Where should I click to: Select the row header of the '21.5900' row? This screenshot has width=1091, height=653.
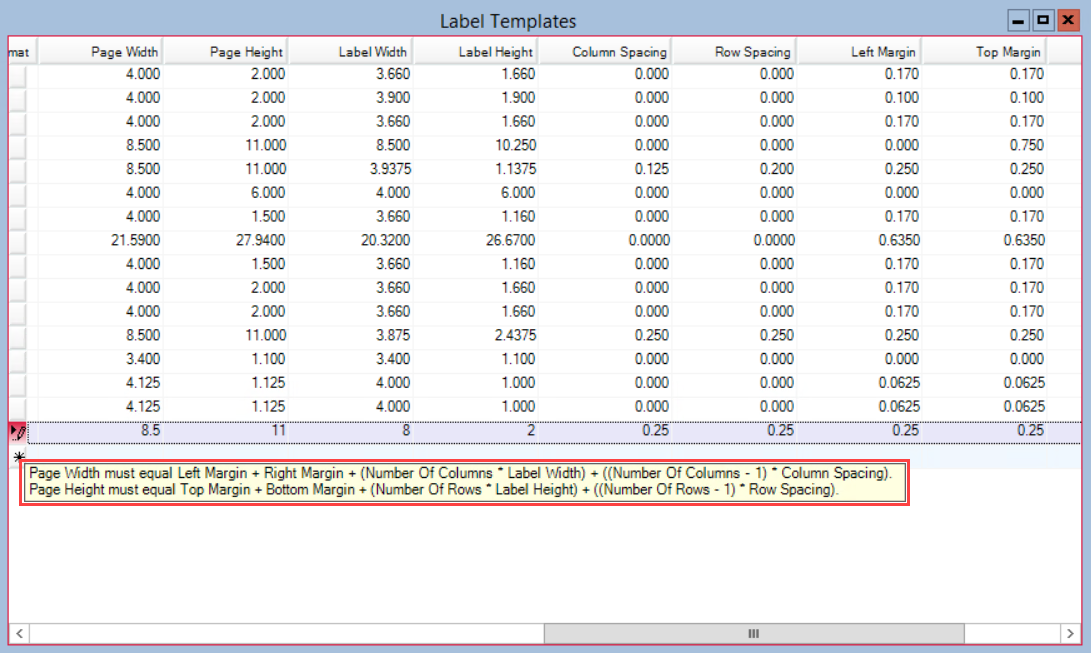(17, 242)
